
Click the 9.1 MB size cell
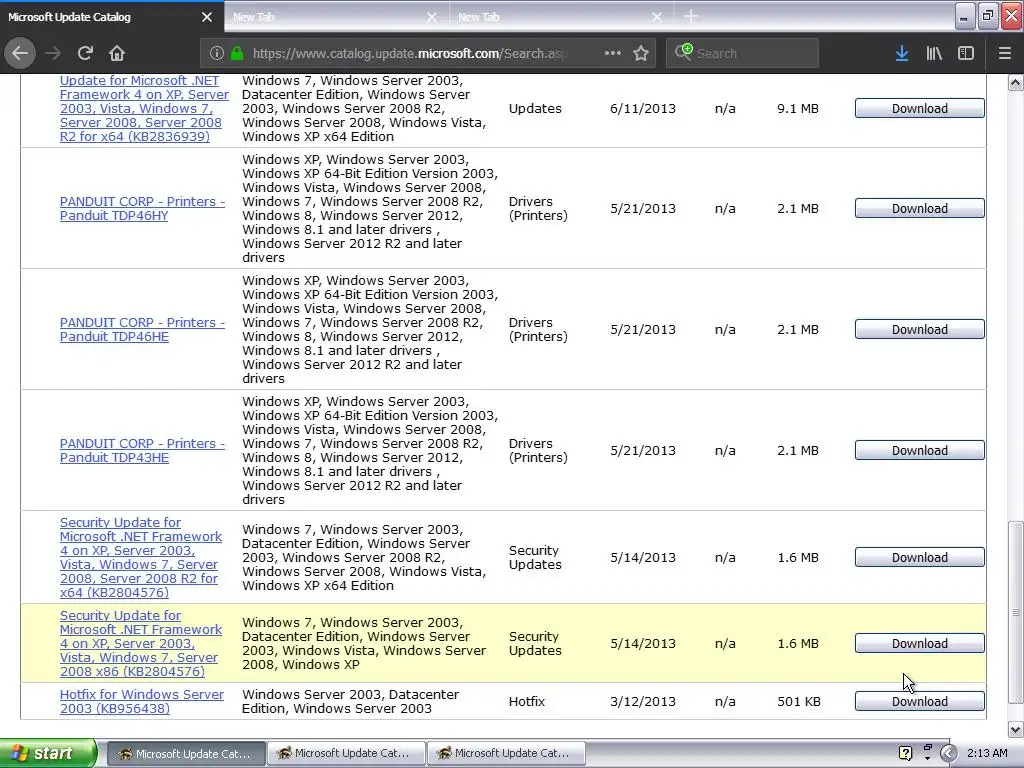[x=797, y=108]
